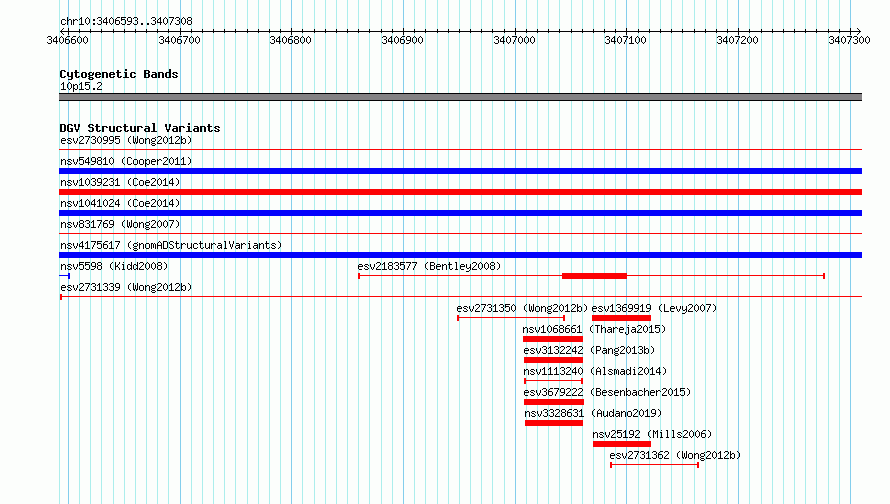Click the esv2730995 (Wong2012b) variant label
Viewport: 890px width, 504px height.
(126, 140)
